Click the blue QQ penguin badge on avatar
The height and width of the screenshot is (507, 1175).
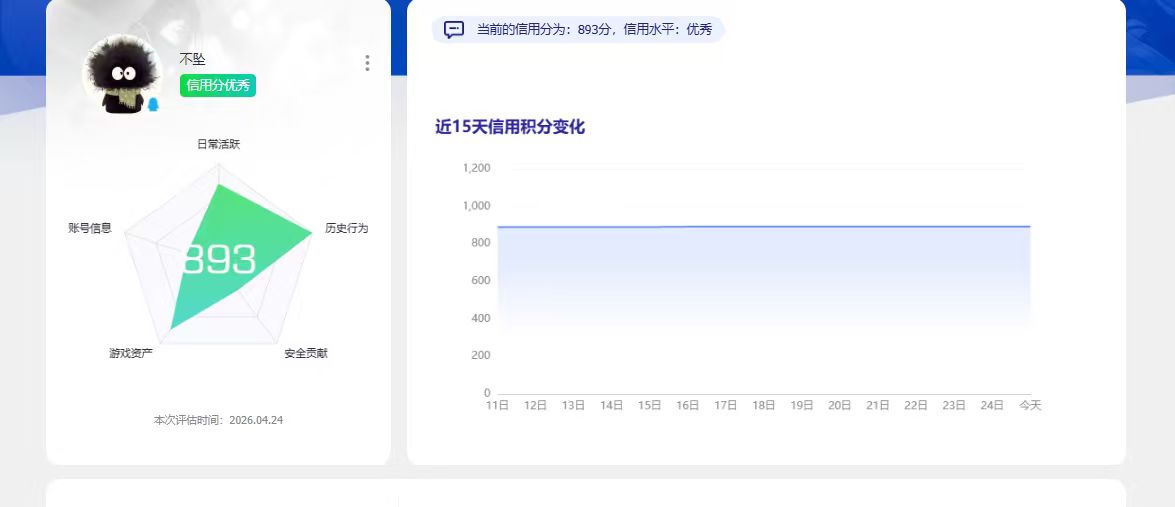pos(153,104)
